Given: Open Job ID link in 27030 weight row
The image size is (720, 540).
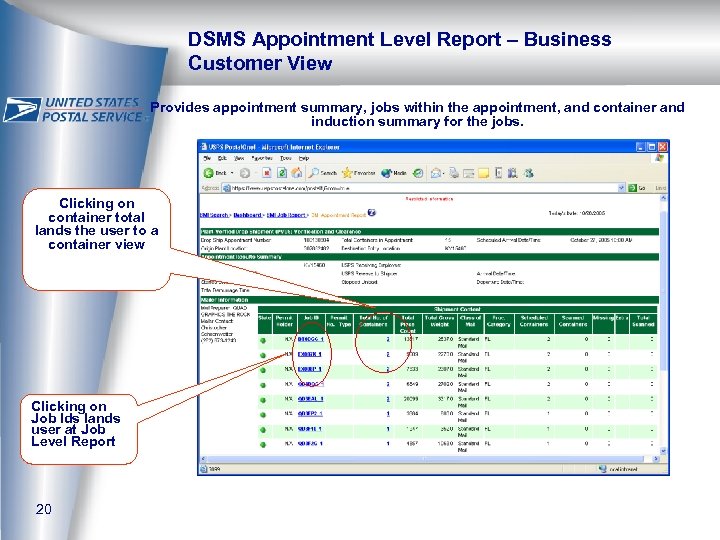Looking at the screenshot, I should click(311, 384).
